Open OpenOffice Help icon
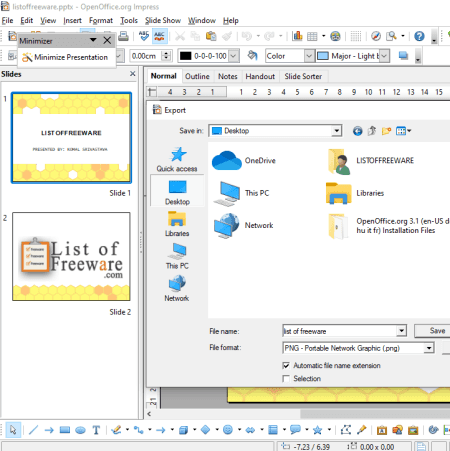 419,36
